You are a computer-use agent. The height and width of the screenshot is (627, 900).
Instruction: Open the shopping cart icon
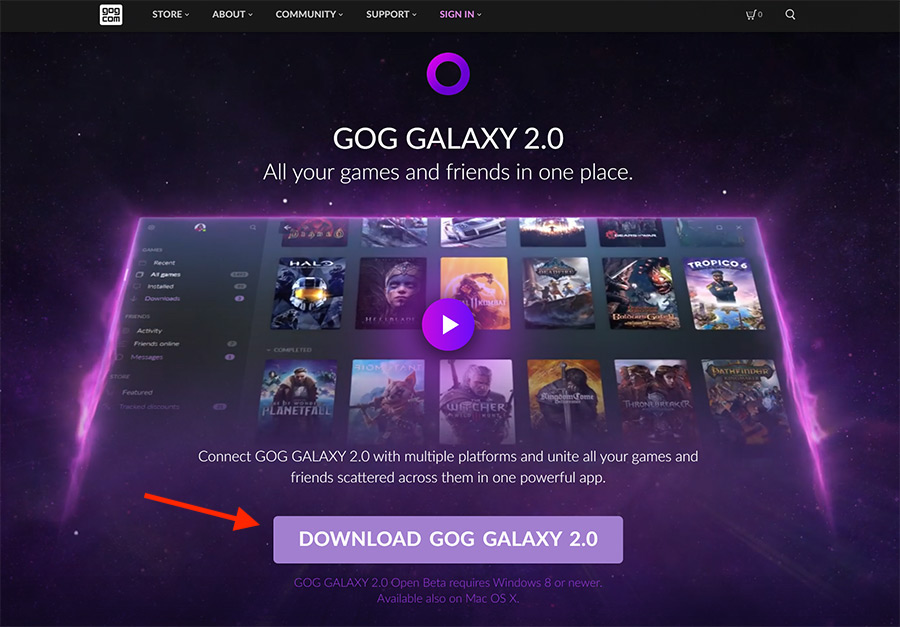tap(753, 14)
